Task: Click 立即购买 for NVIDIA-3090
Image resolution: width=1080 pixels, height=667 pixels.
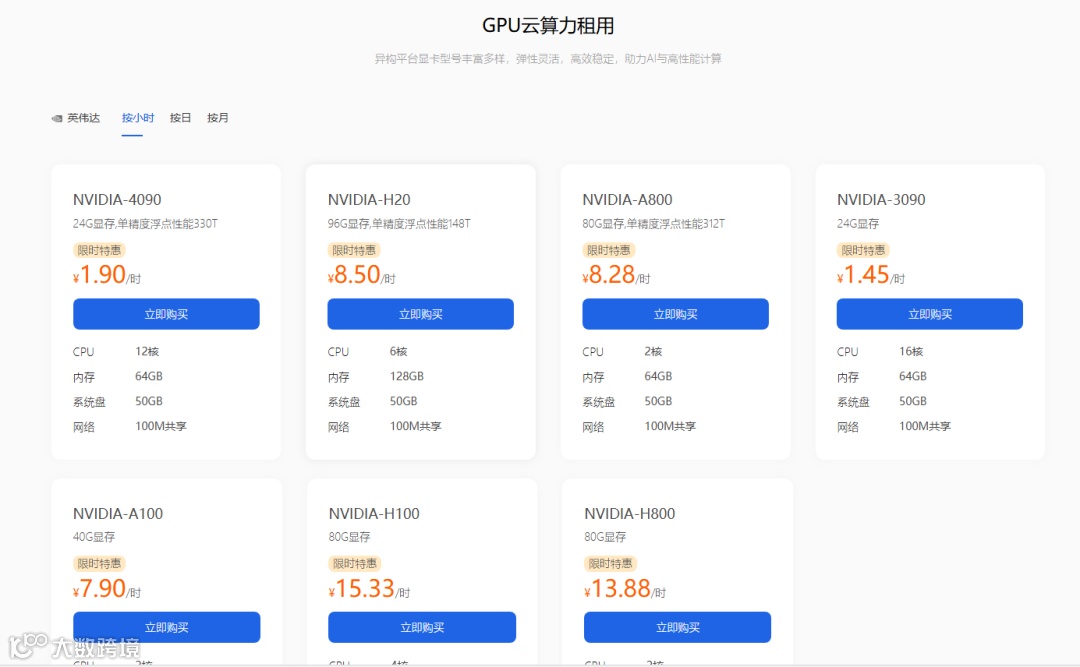Action: click(x=929, y=314)
